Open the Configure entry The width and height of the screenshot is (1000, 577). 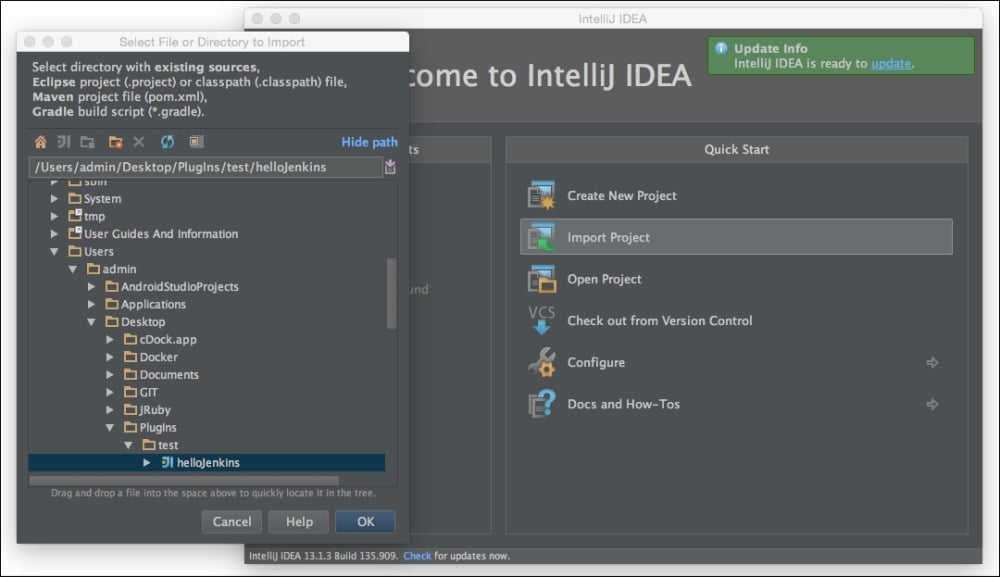point(737,362)
